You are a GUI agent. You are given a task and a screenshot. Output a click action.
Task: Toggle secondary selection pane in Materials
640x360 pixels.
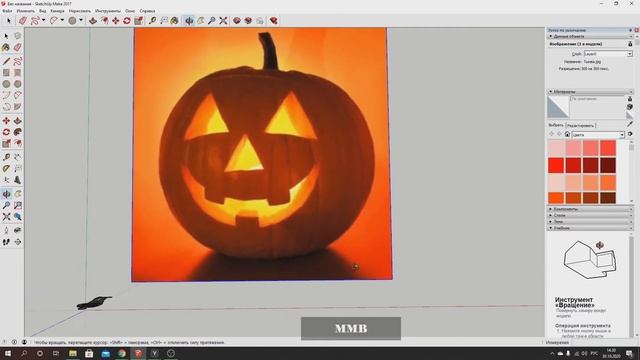630,99
